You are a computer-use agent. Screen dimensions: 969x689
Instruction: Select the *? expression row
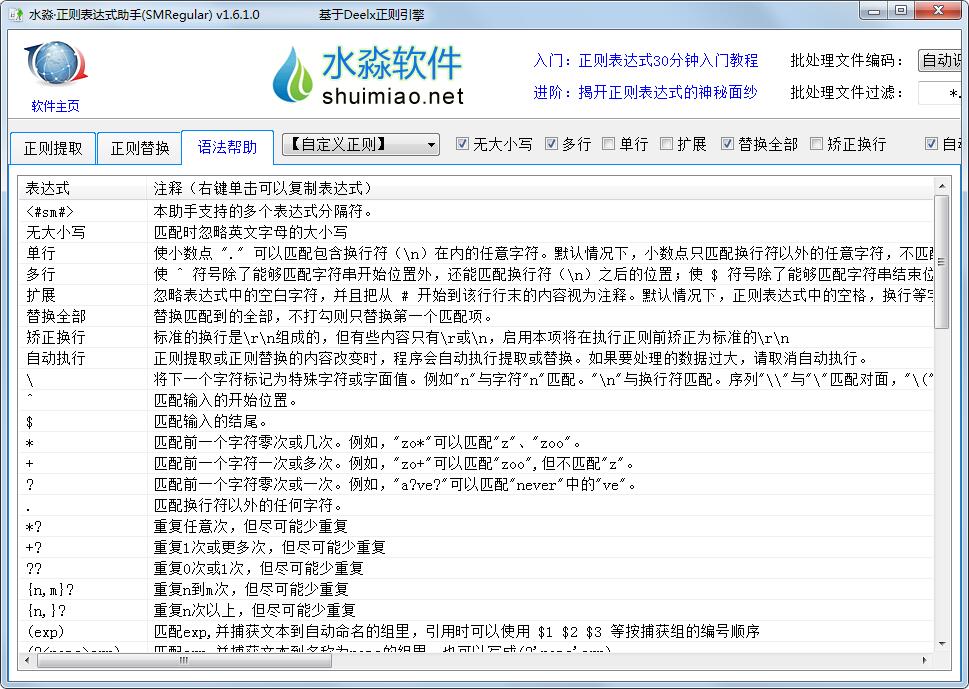pyautogui.click(x=476, y=527)
